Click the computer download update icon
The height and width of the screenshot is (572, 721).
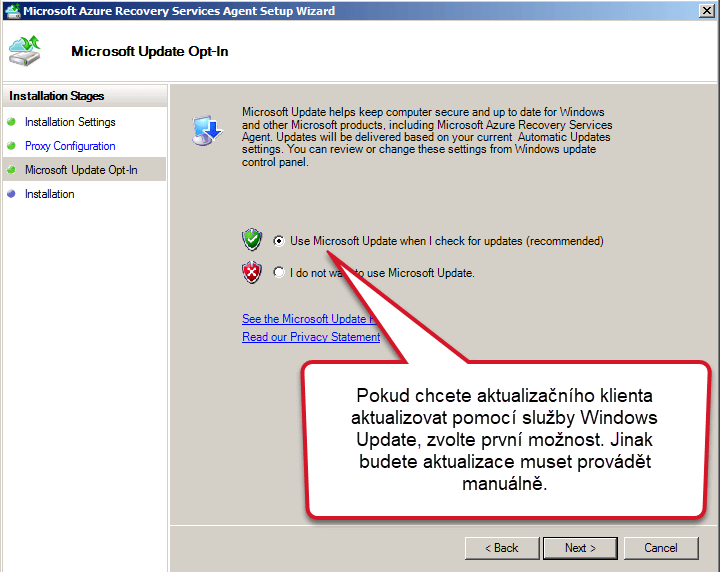207,131
